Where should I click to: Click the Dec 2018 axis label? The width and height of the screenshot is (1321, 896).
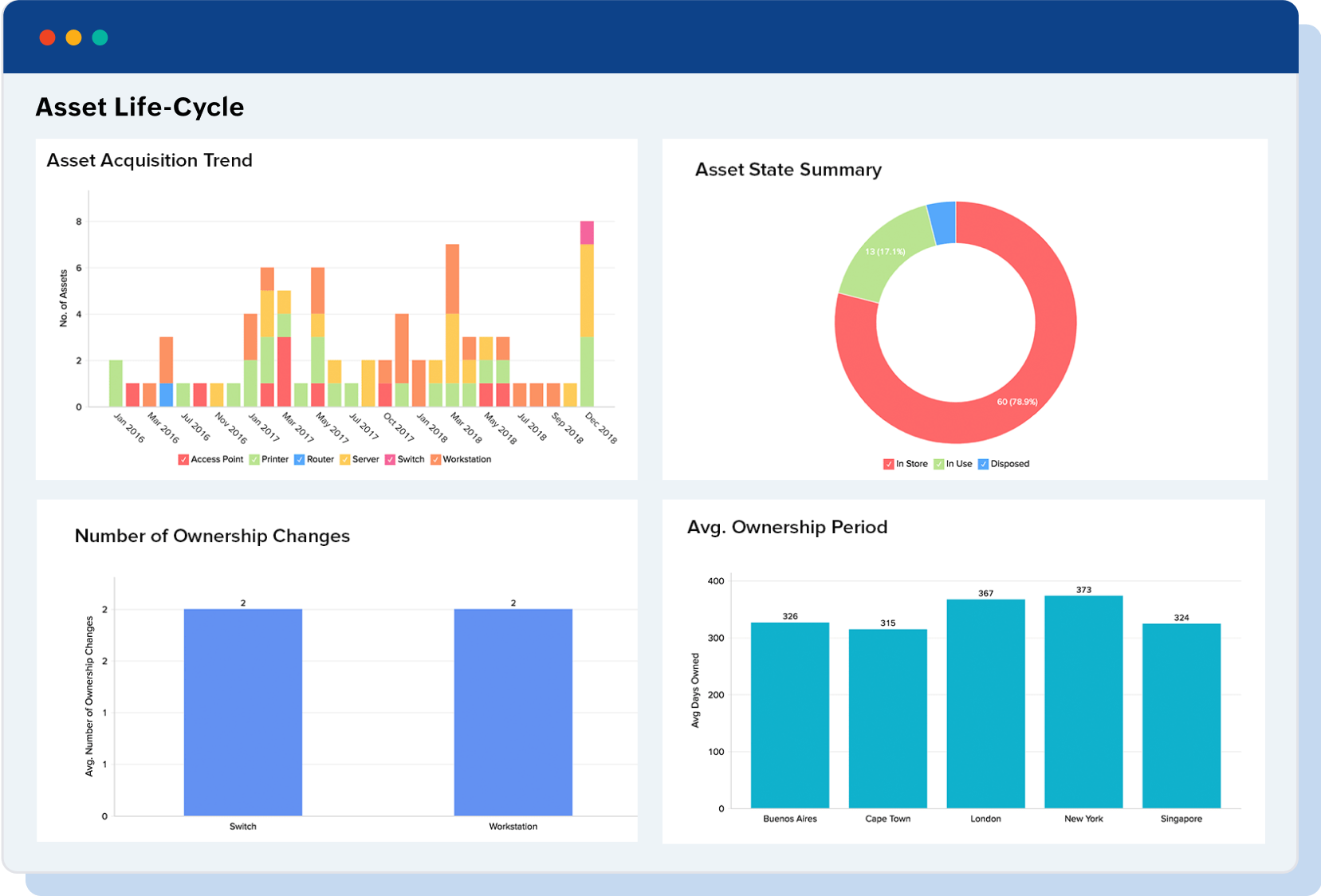click(x=601, y=428)
